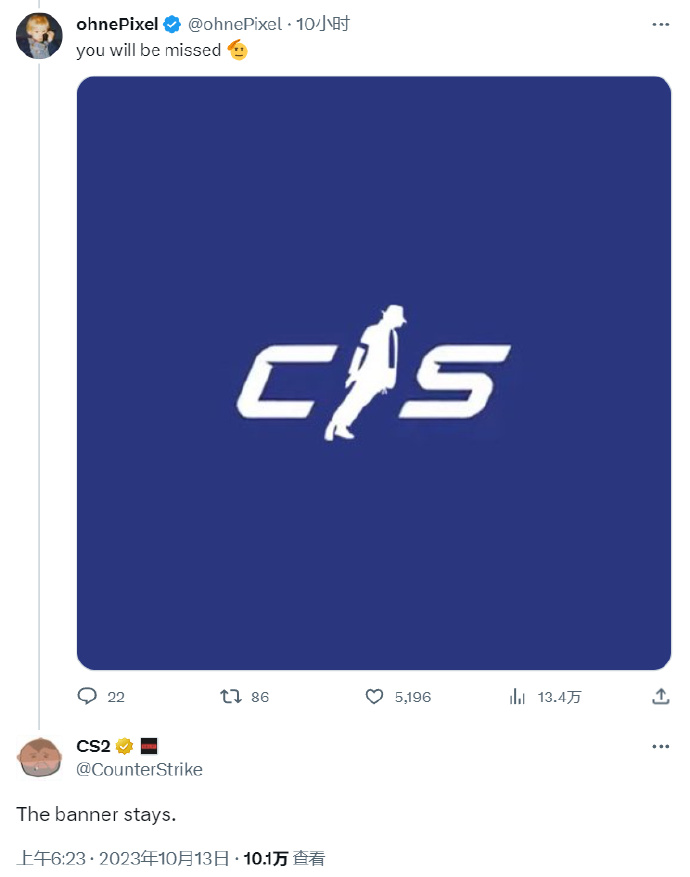Open the ohnePixel display name link
The height and width of the screenshot is (877, 690).
[x=116, y=25]
